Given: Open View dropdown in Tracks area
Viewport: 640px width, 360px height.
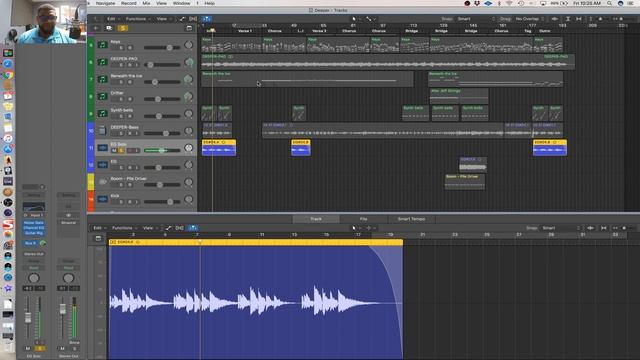Looking at the screenshot, I should tap(163, 19).
